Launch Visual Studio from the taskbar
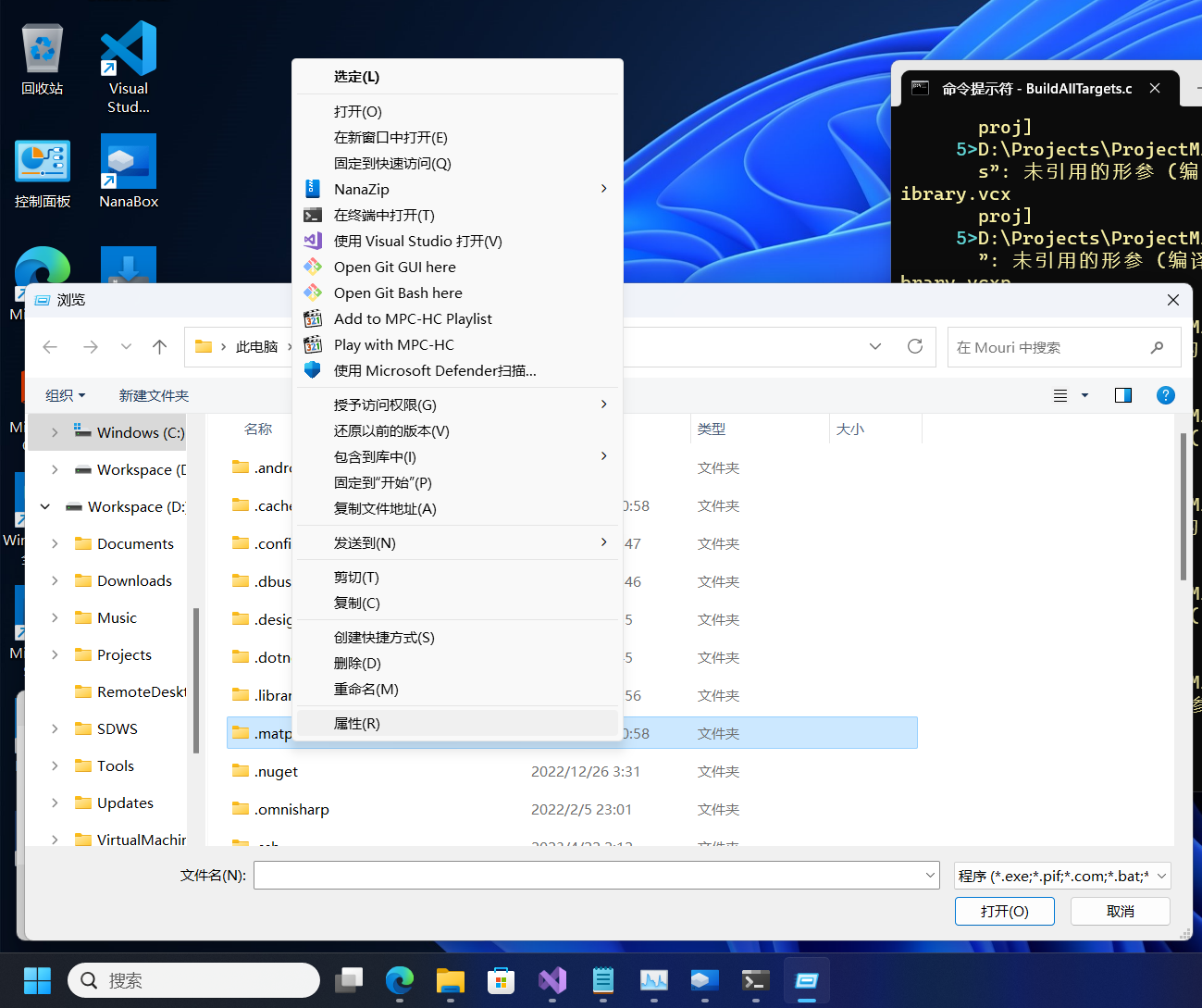This screenshot has height=1008, width=1202. point(552,979)
